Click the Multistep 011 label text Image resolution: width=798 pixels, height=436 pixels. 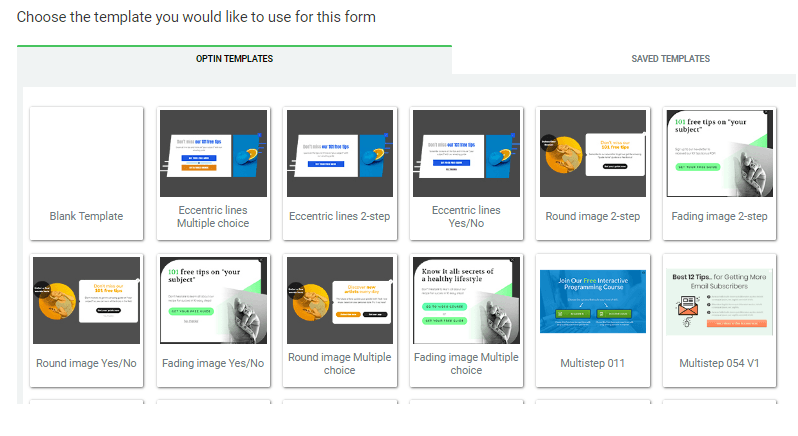click(x=593, y=363)
